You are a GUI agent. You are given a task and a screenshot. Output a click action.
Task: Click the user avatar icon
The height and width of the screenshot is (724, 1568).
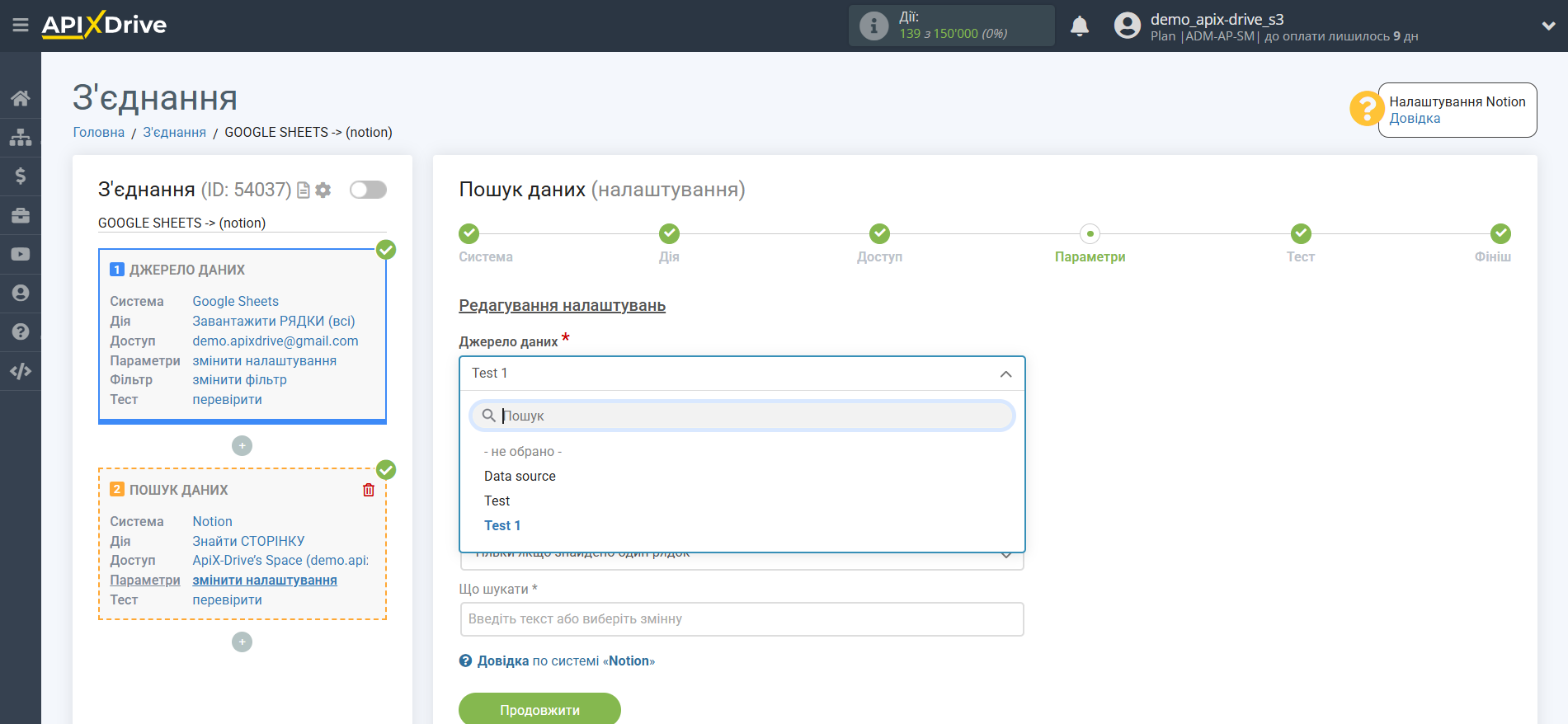point(1127,26)
